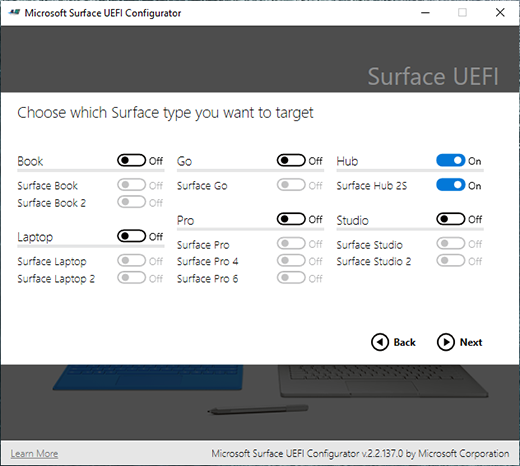Minimize the UEFI Configurator window
This screenshot has width=520, height=466.
point(425,13)
